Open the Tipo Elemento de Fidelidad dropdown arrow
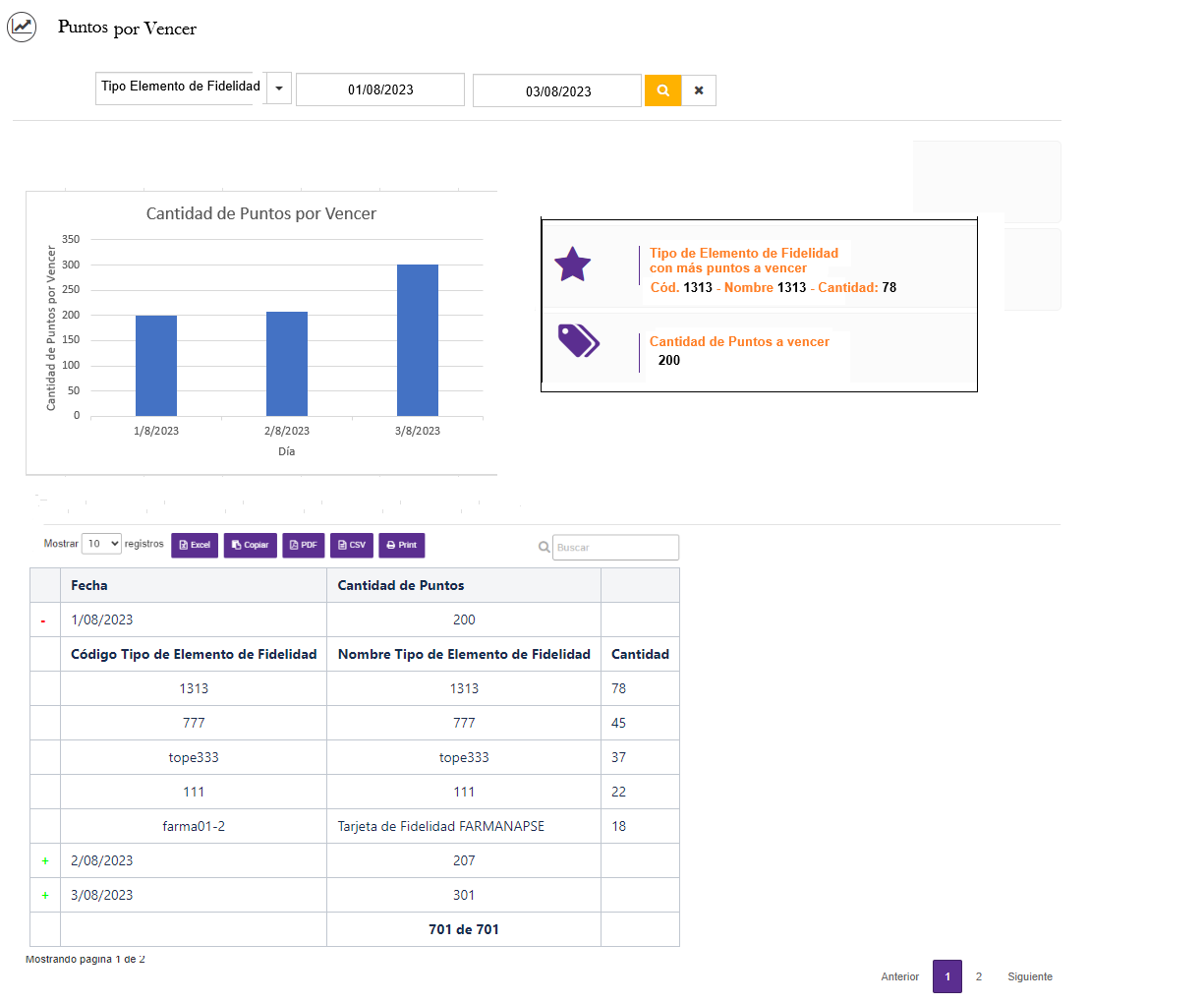 (x=279, y=88)
